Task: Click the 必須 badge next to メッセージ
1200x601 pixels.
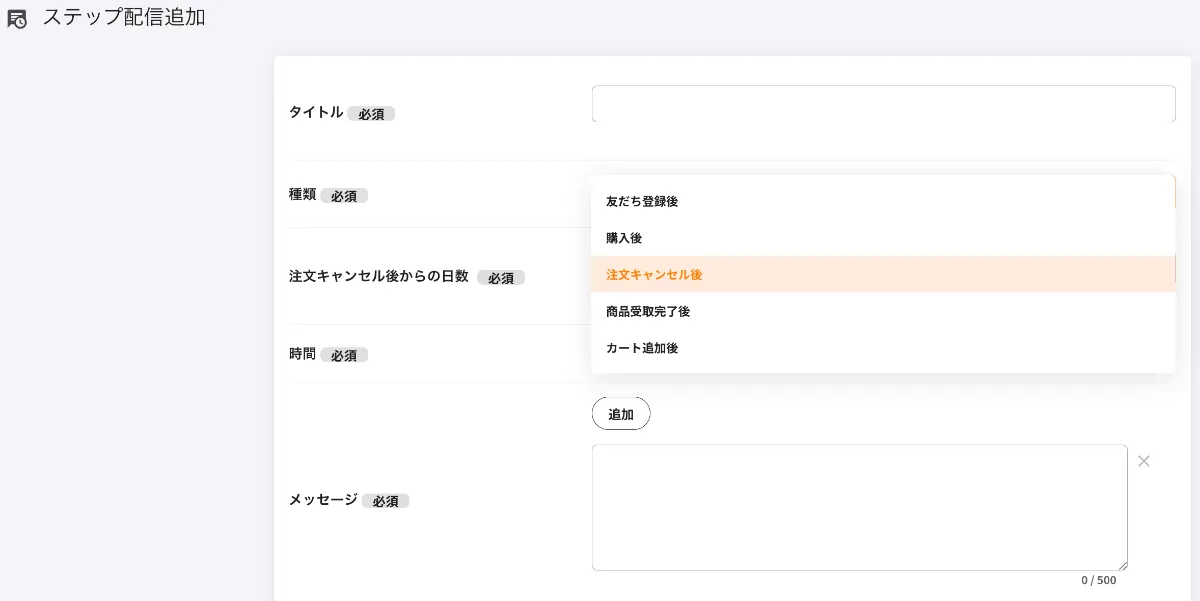Action: click(386, 501)
